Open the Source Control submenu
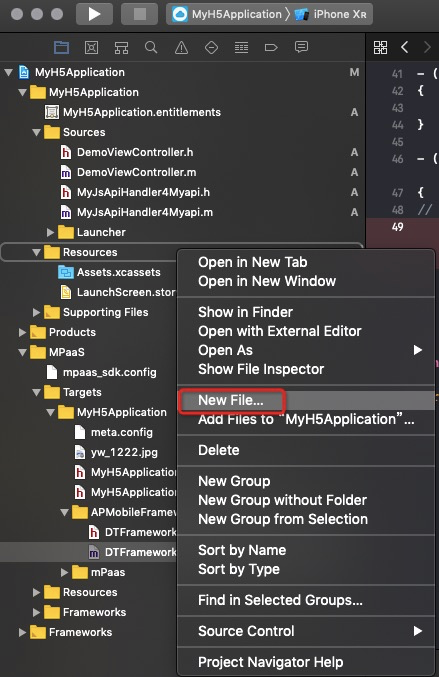Image resolution: width=439 pixels, height=677 pixels. [306, 631]
